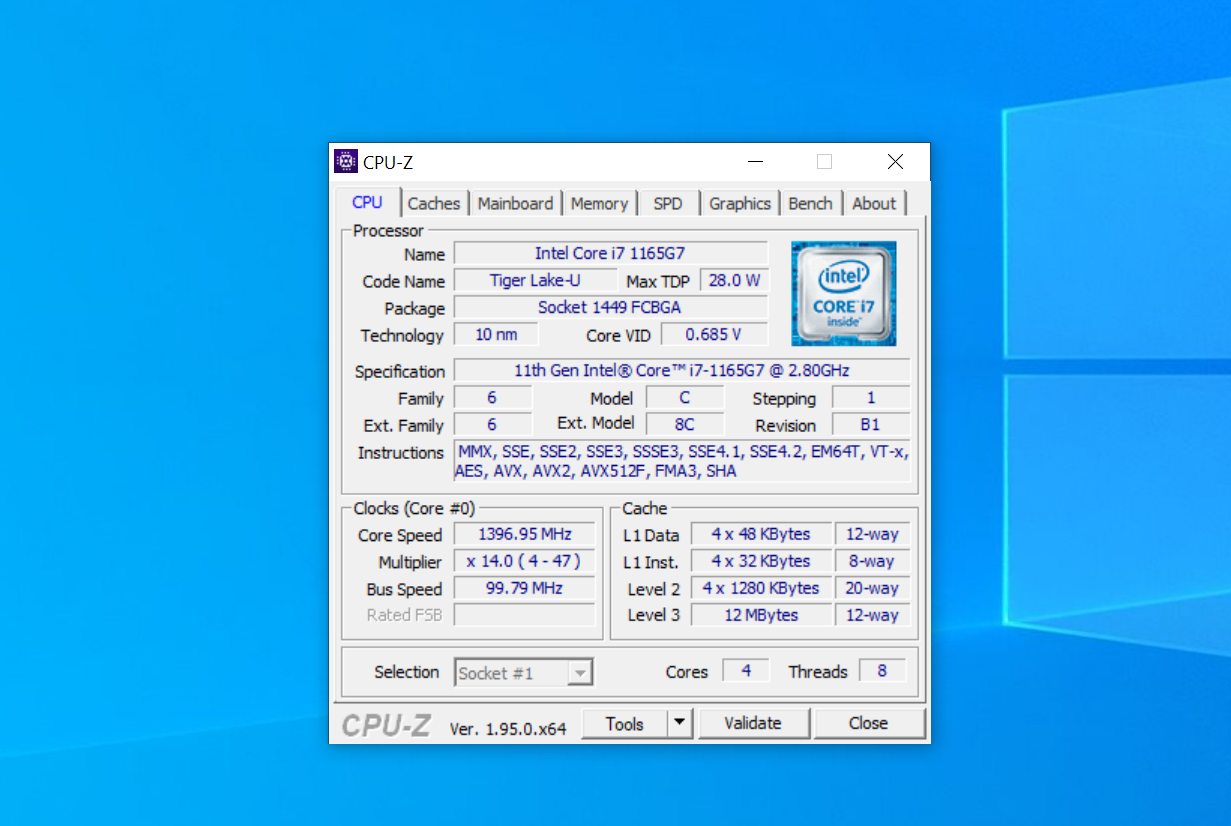This screenshot has height=826, width=1231.
Task: Open the SPD tab
Action: 668,203
